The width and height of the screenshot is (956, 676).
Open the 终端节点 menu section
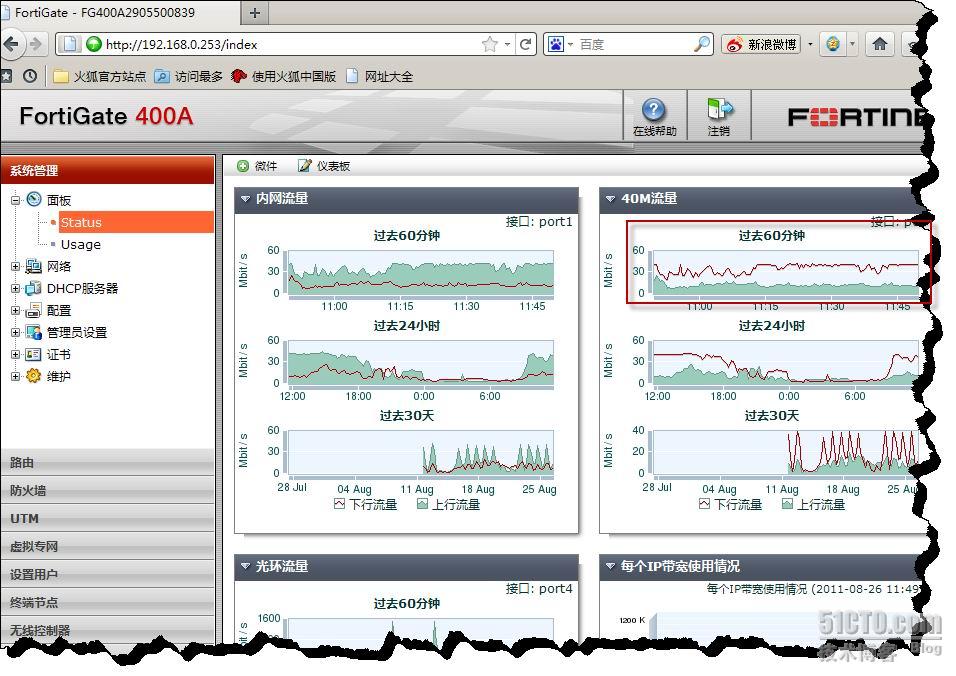(x=108, y=603)
